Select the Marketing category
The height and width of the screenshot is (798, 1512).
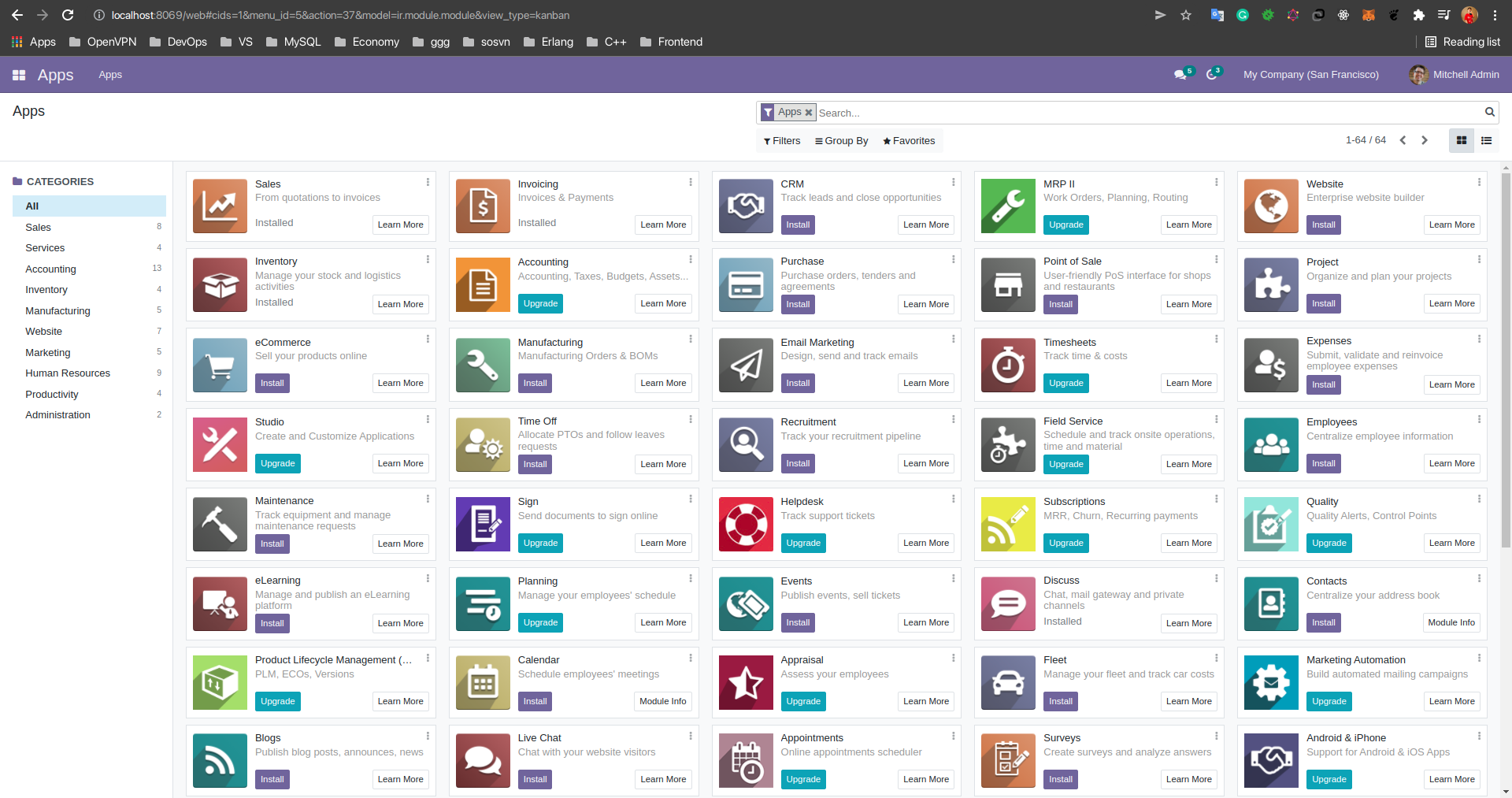(x=90, y=352)
